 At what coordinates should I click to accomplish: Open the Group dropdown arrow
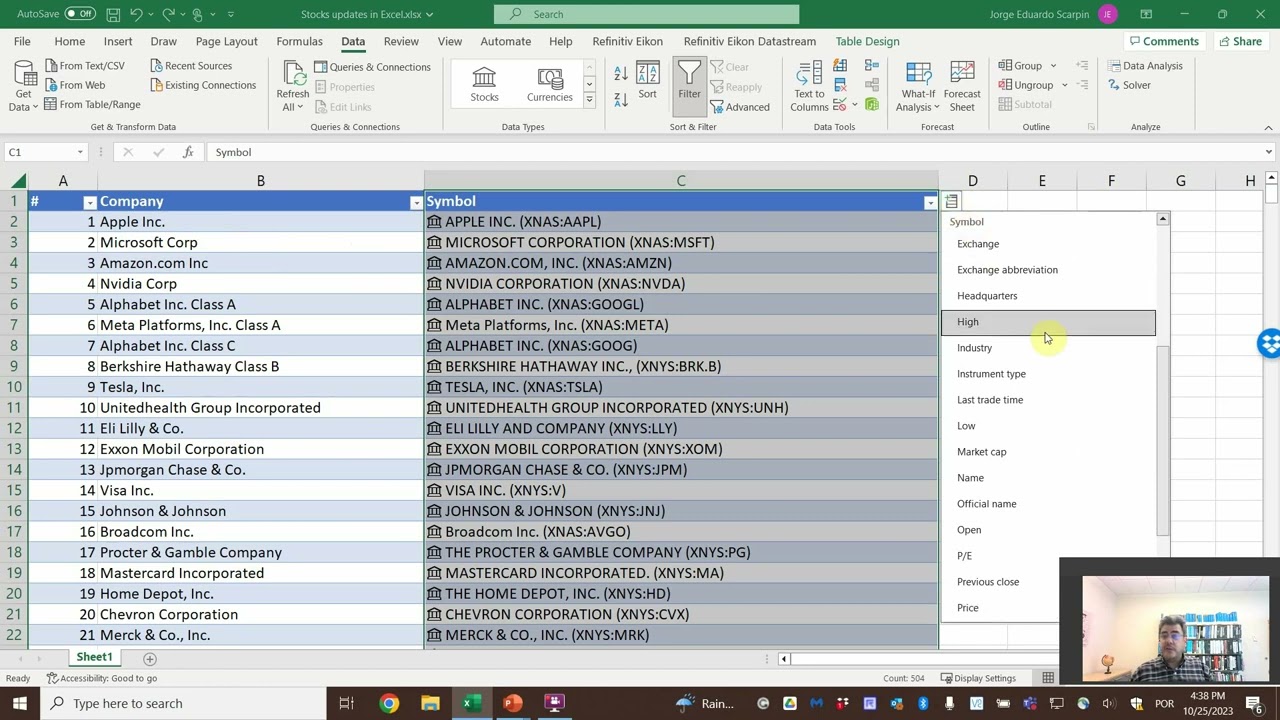1053,66
